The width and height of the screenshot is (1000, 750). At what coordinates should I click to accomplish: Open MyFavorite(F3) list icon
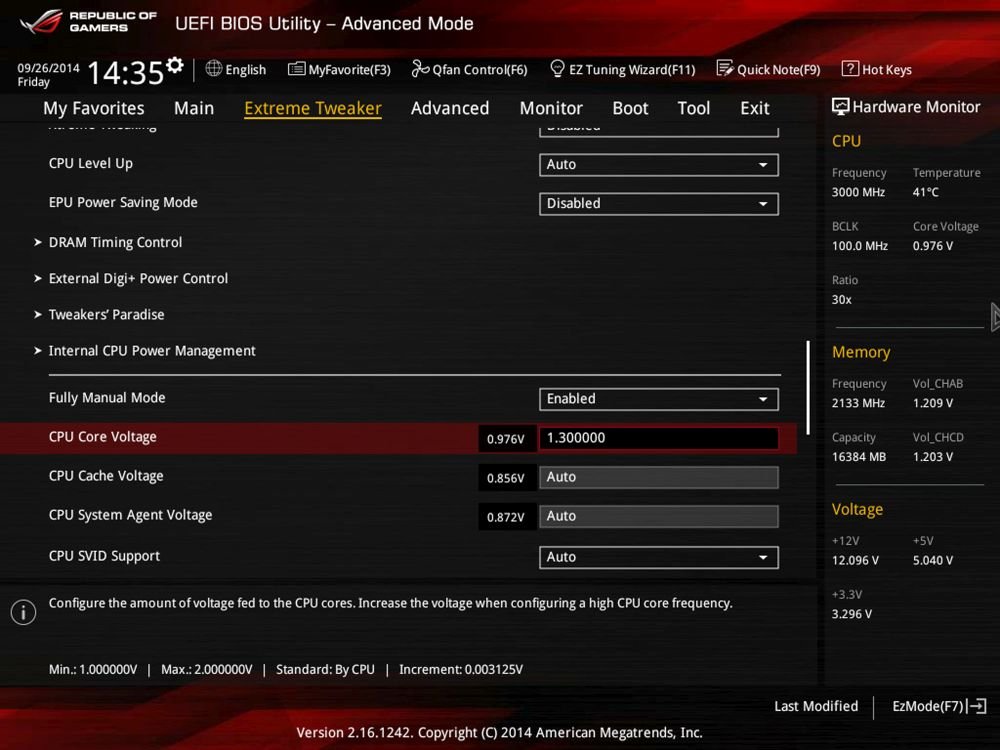click(297, 69)
